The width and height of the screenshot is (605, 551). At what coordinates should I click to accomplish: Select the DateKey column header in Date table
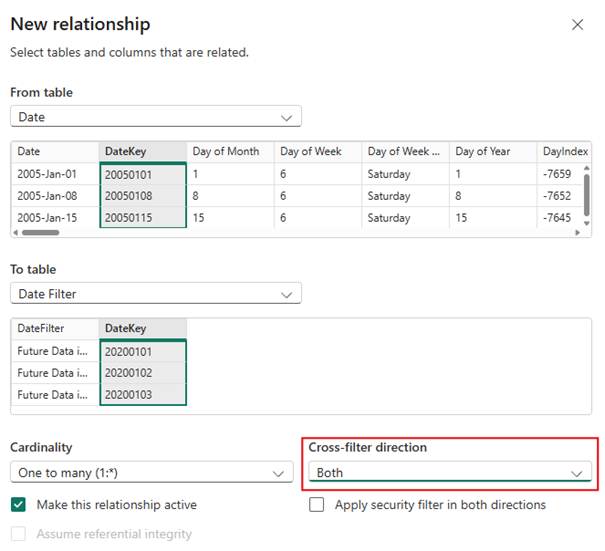point(142,152)
